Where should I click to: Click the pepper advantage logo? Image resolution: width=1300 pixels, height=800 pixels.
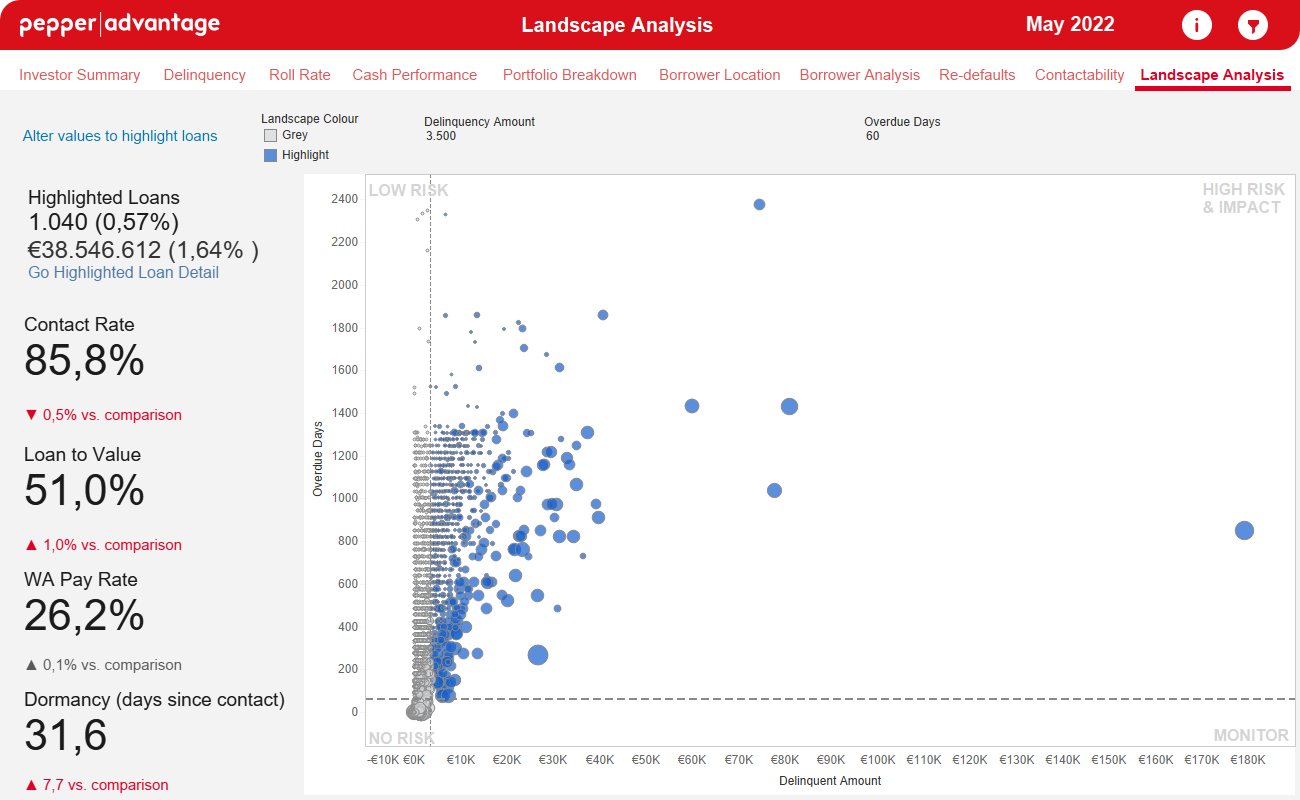click(x=120, y=25)
